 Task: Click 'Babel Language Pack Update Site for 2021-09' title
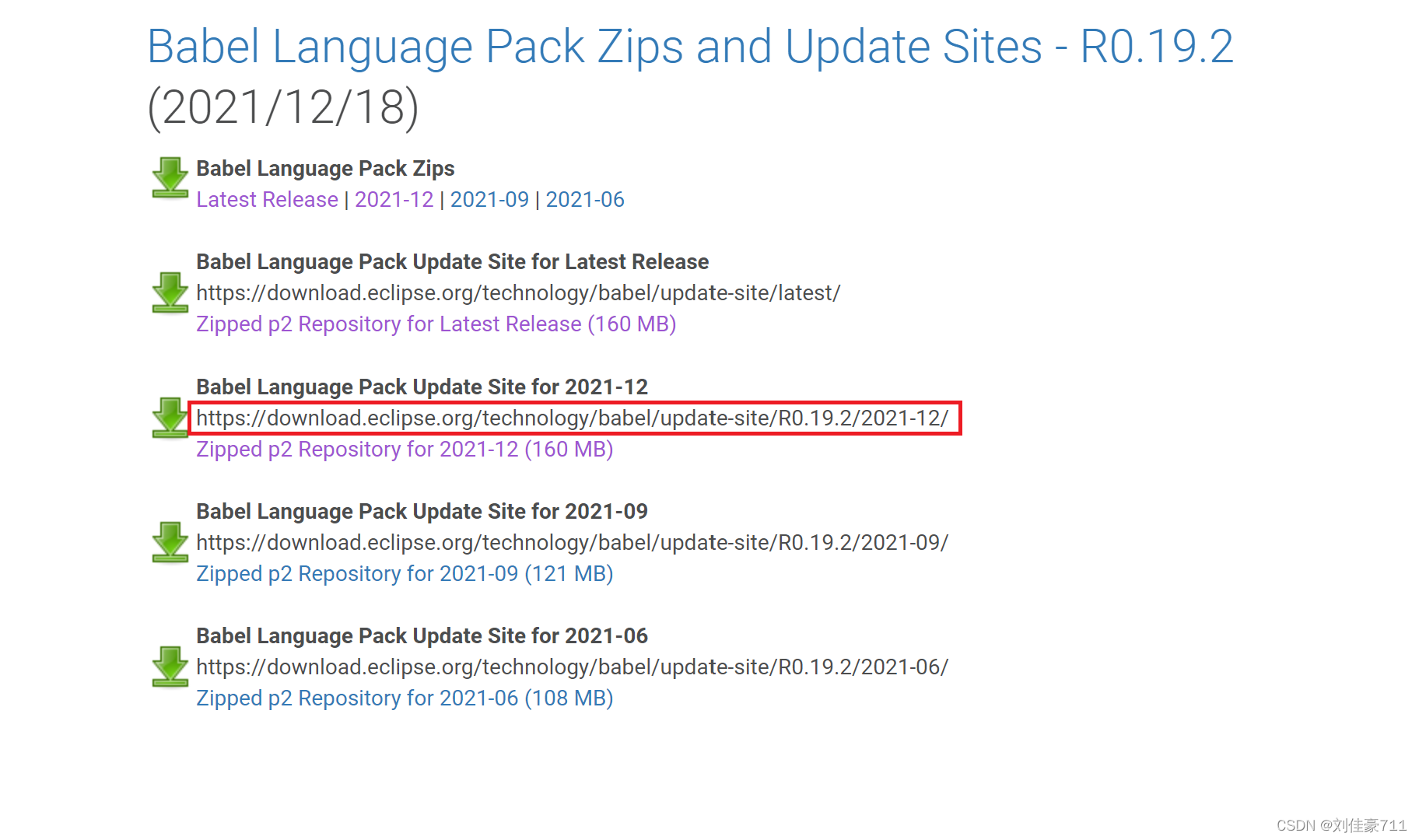tap(422, 512)
